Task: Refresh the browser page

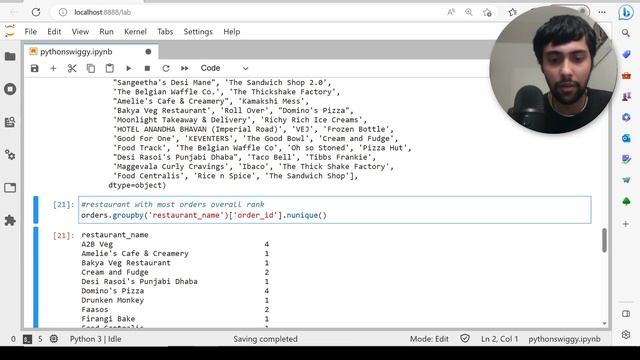Action: coord(36,12)
